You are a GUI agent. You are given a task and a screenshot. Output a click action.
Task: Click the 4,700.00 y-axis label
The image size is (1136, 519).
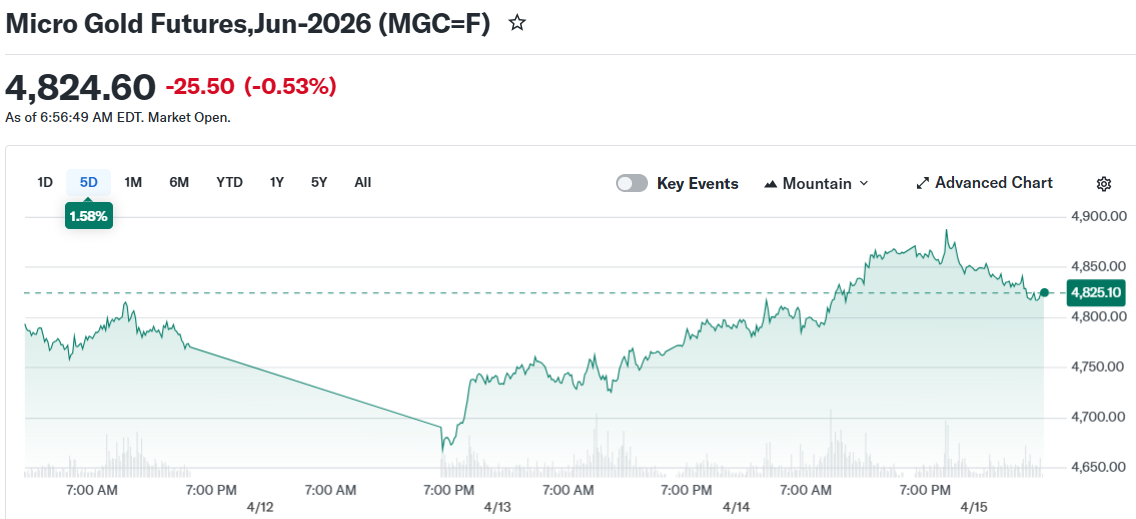(x=1098, y=417)
